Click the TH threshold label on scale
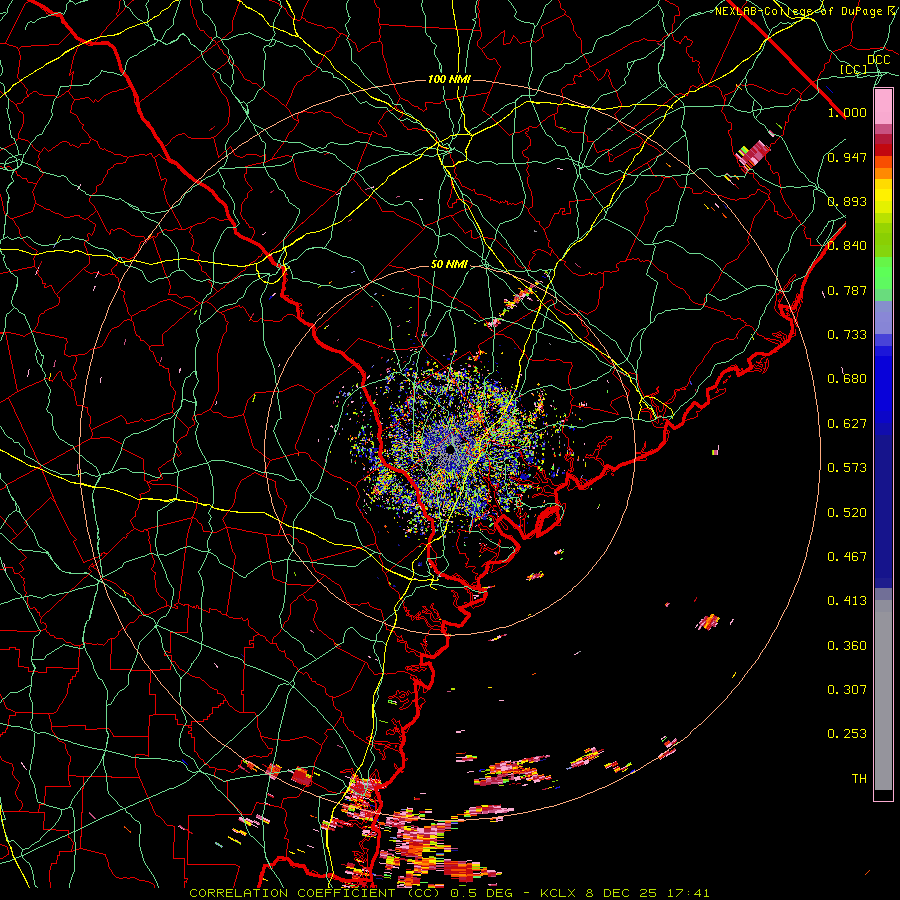Image resolution: width=900 pixels, height=900 pixels. point(859,778)
